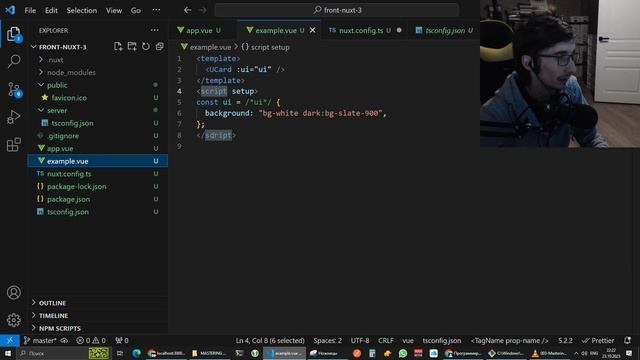640x360 pixels.
Task: Change the vue language mode
Action: pos(408,340)
